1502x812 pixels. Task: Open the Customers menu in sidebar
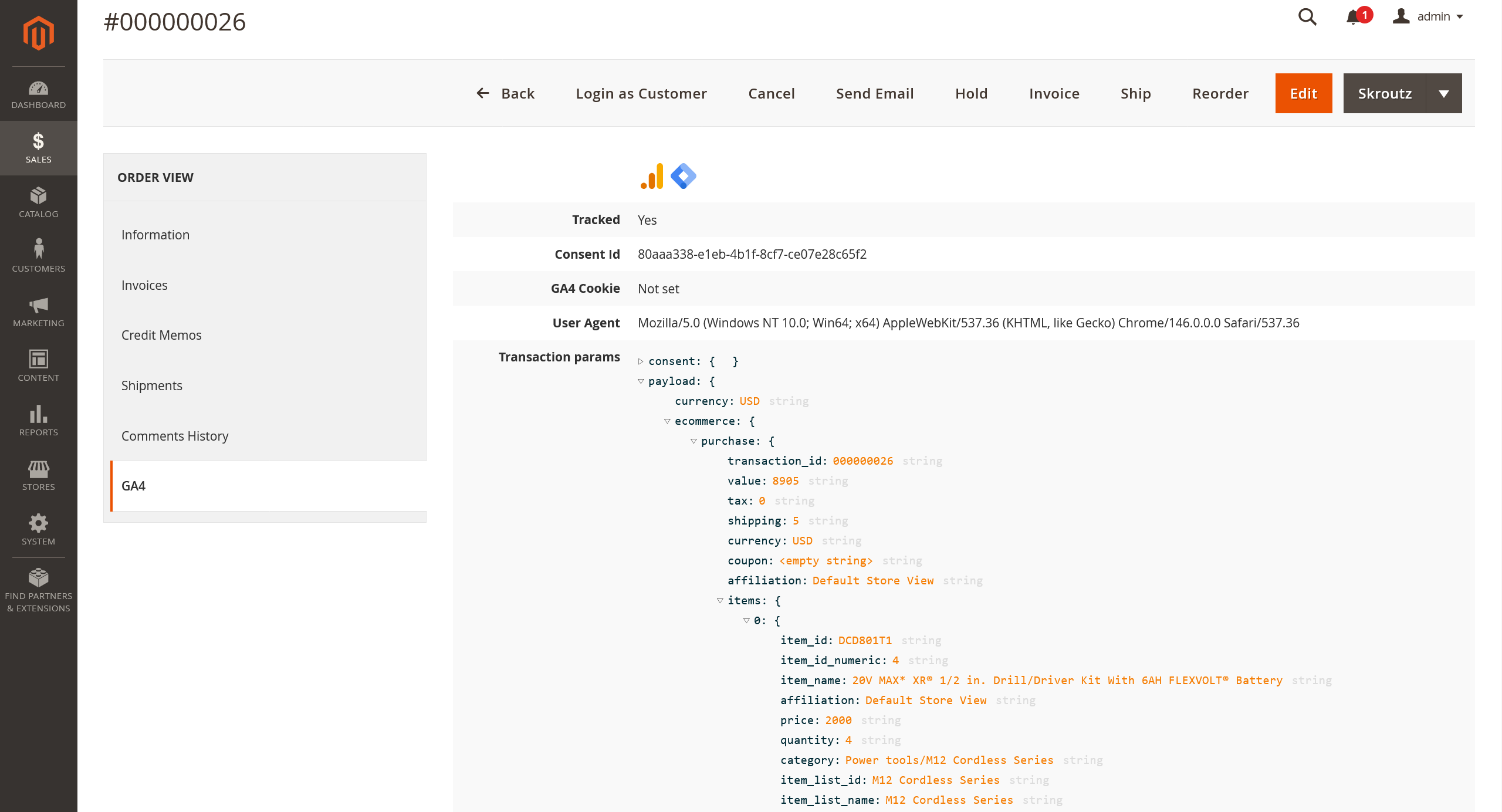38,257
